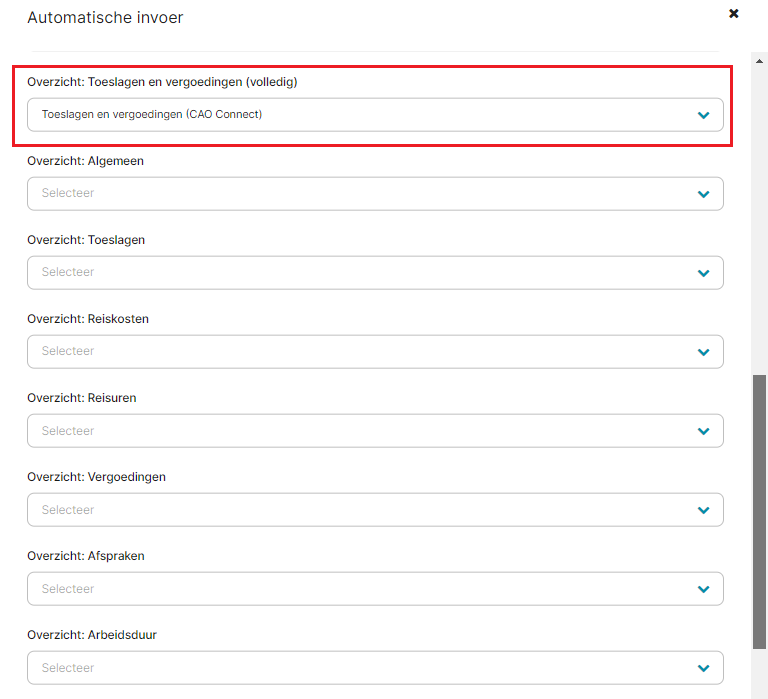Screen dimensions: 768x699
Task: Click chevron icon in Overzicht: Toeslagen field
Action: [x=703, y=273]
